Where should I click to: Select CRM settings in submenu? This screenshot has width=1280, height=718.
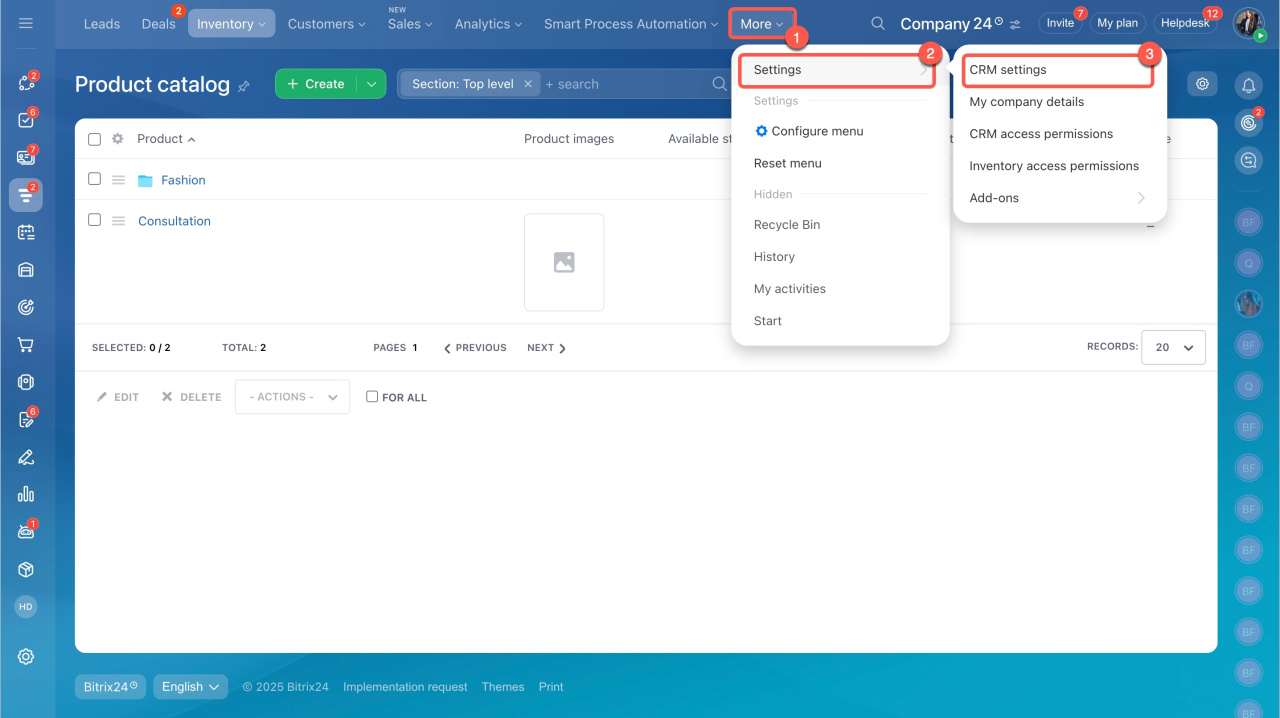tap(1057, 70)
